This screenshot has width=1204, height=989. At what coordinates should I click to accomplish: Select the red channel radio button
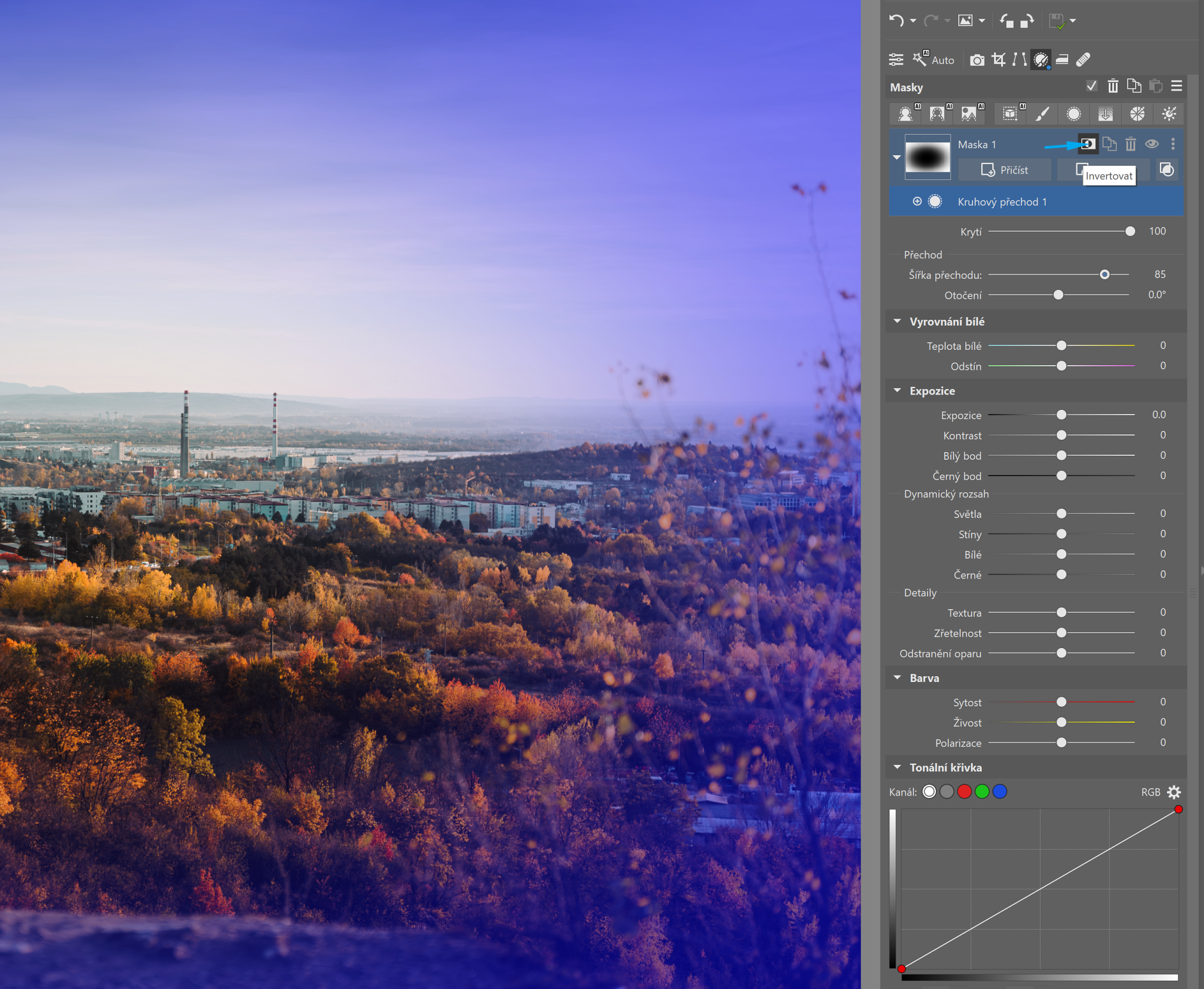tap(964, 791)
